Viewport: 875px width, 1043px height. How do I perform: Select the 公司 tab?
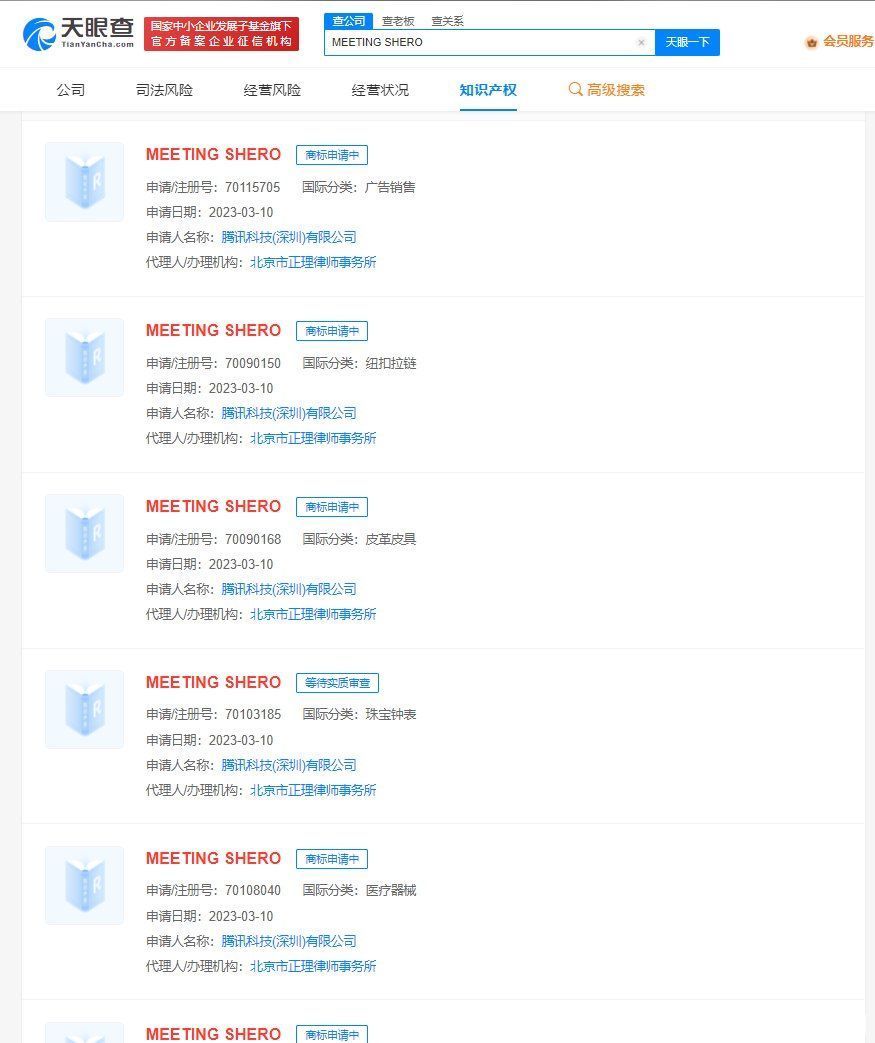coord(71,90)
